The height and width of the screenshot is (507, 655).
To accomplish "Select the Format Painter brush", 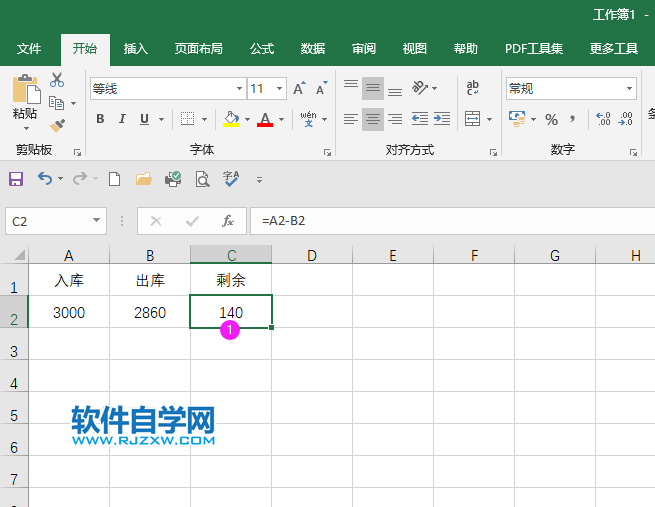I will click(x=57, y=126).
